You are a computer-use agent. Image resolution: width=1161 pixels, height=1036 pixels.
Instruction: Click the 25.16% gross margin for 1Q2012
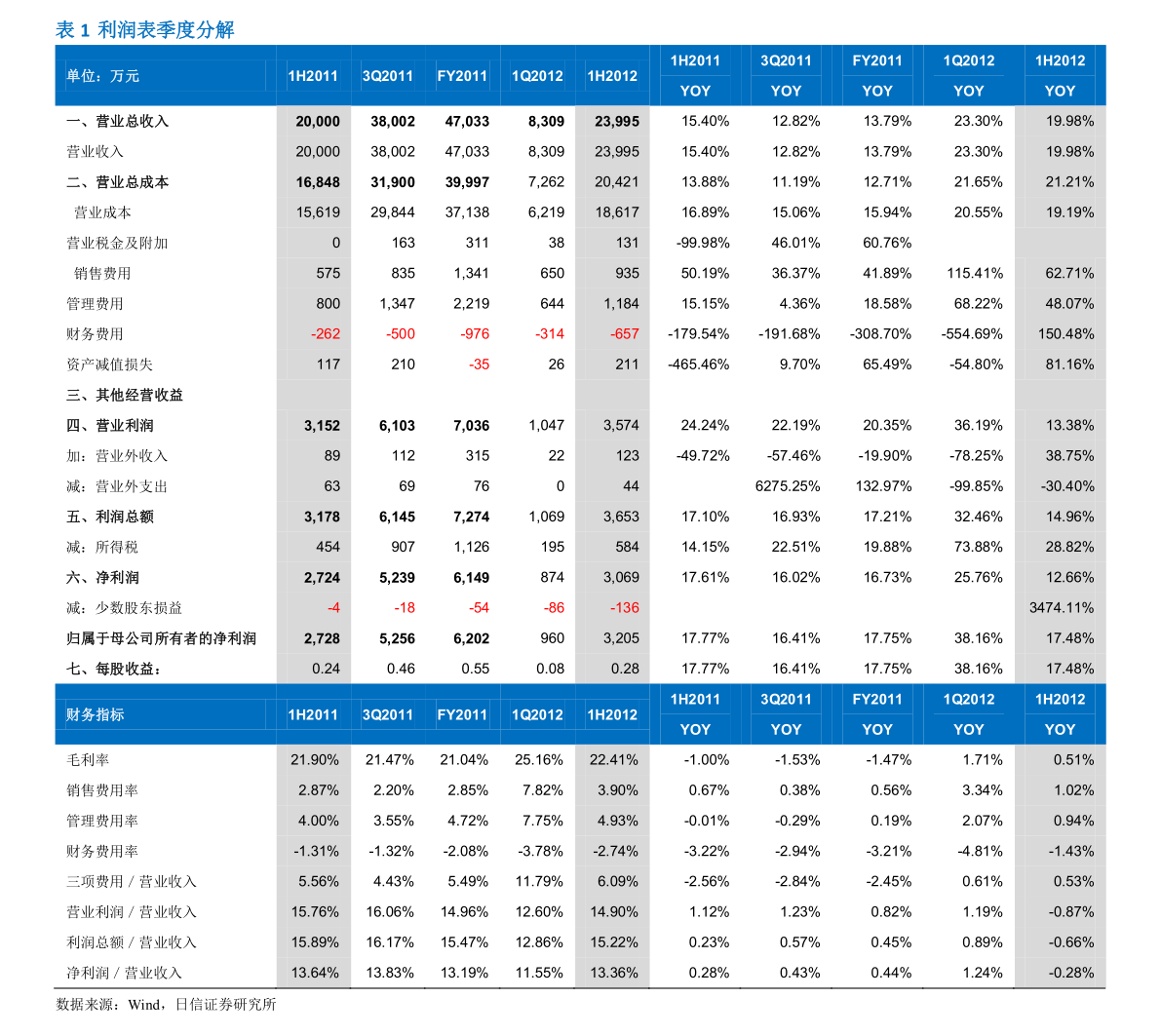point(538,760)
